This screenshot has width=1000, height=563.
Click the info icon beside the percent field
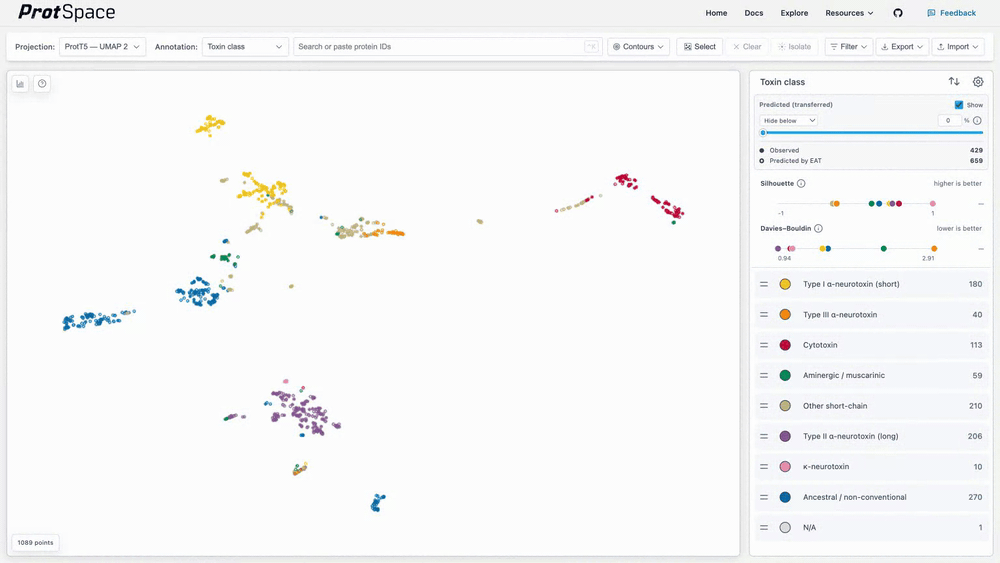977,121
